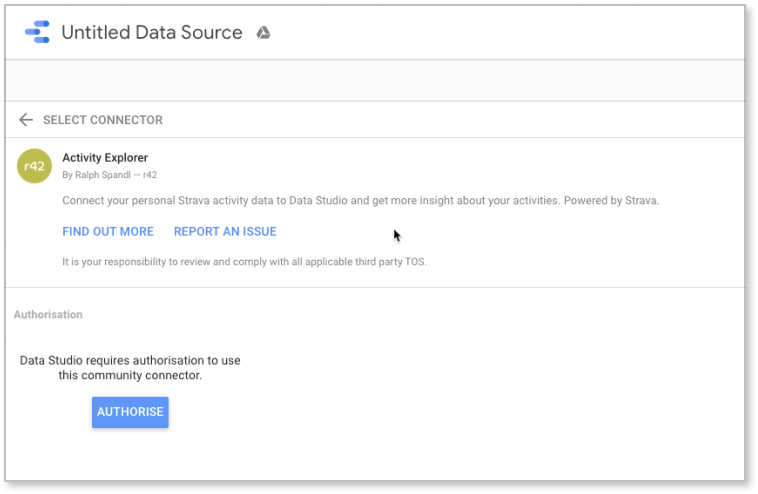Viewport: 758px width, 494px height.
Task: Rename the Untitled Data Source title
Action: [151, 33]
